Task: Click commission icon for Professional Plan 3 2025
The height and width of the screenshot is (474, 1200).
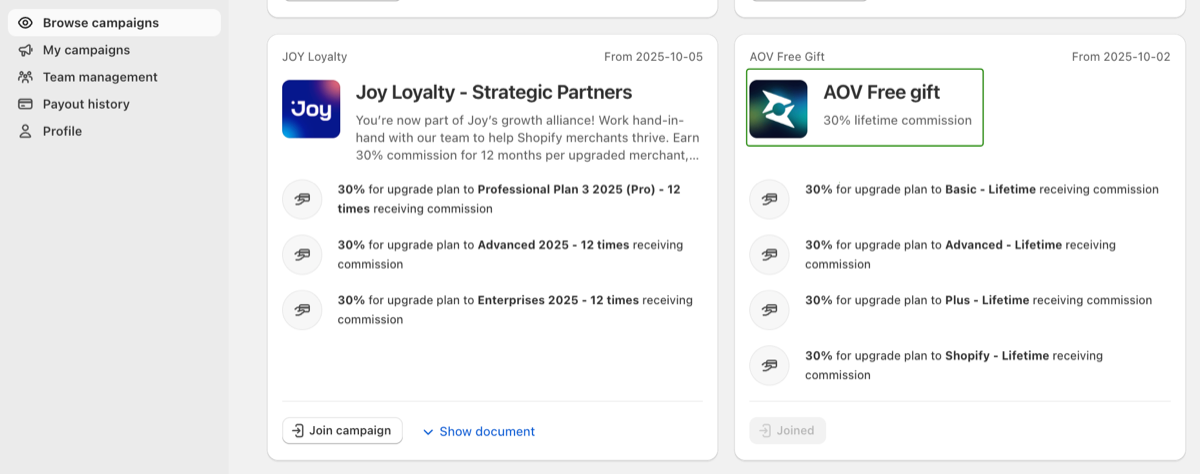Action: (x=302, y=199)
